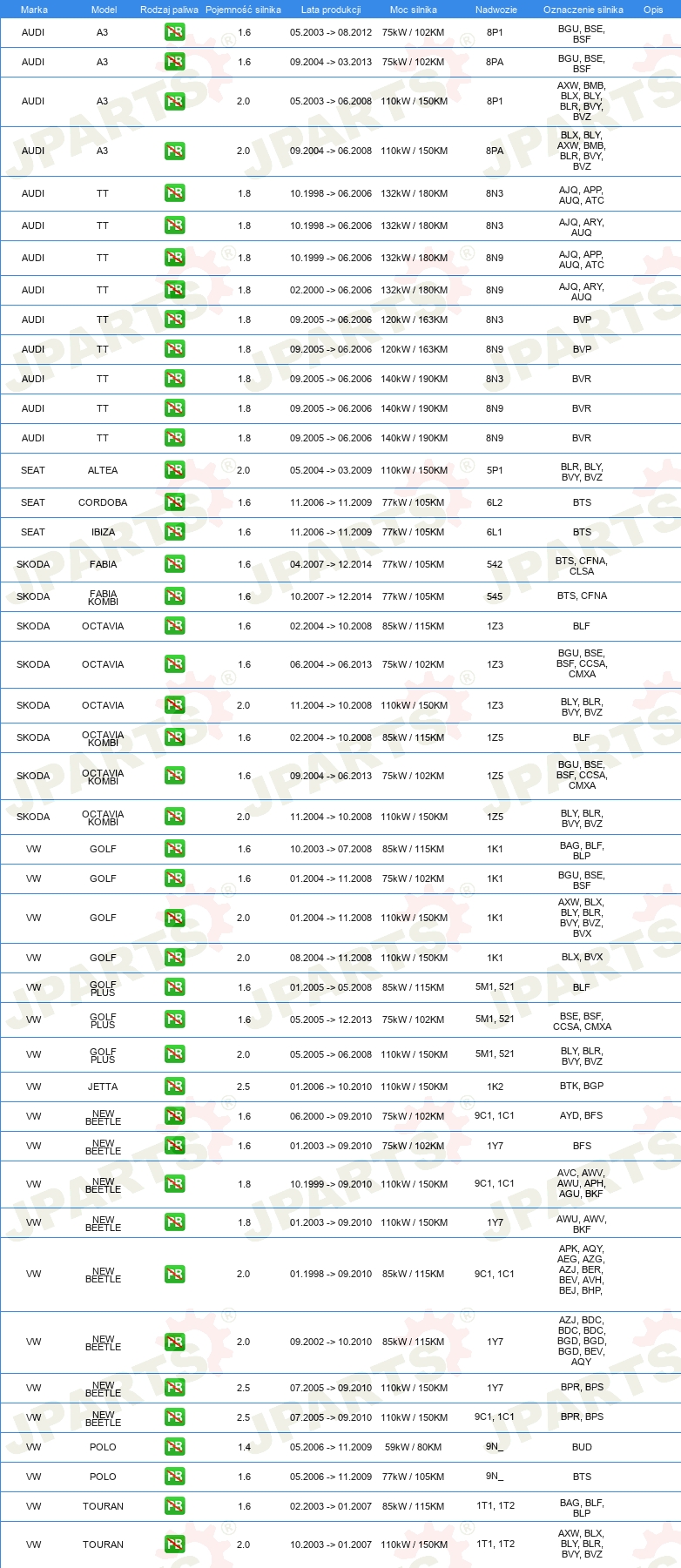
Task: Click the 542 body code cell
Action: click(x=495, y=564)
